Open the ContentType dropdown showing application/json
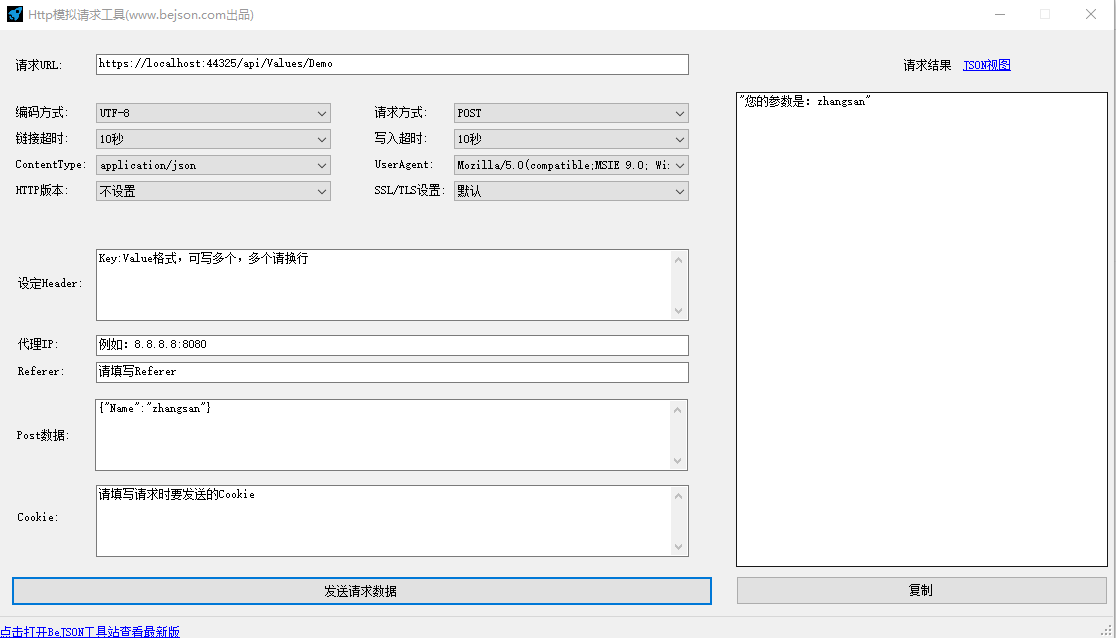This screenshot has height=638, width=1116. 322,164
